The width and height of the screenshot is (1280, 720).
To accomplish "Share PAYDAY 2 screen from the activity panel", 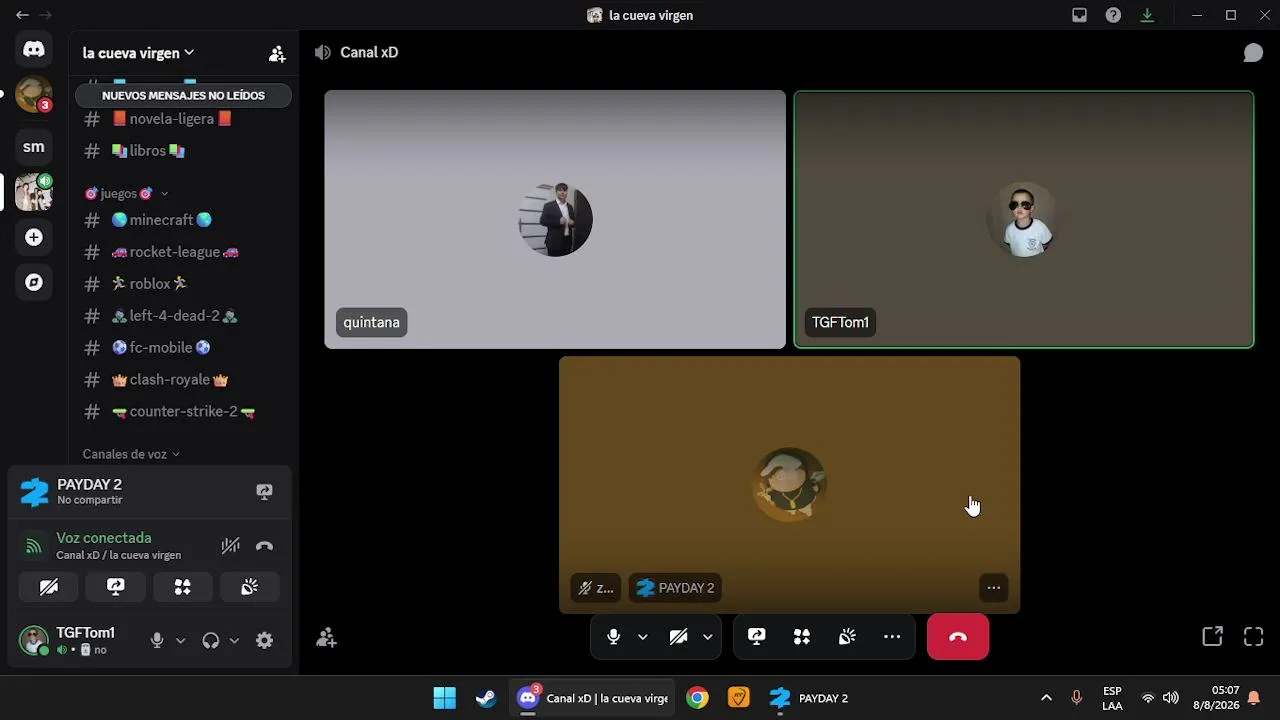I will (264, 492).
